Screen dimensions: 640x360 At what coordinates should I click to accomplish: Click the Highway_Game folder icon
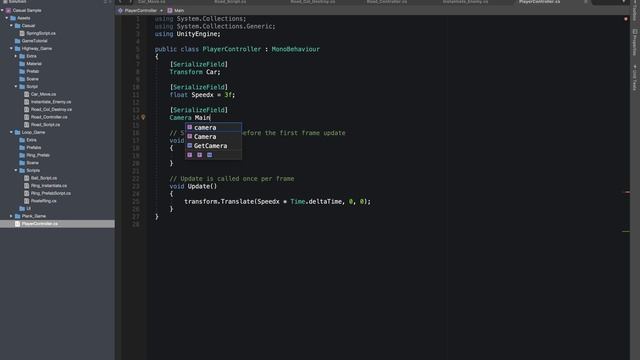pyautogui.click(x=18, y=49)
